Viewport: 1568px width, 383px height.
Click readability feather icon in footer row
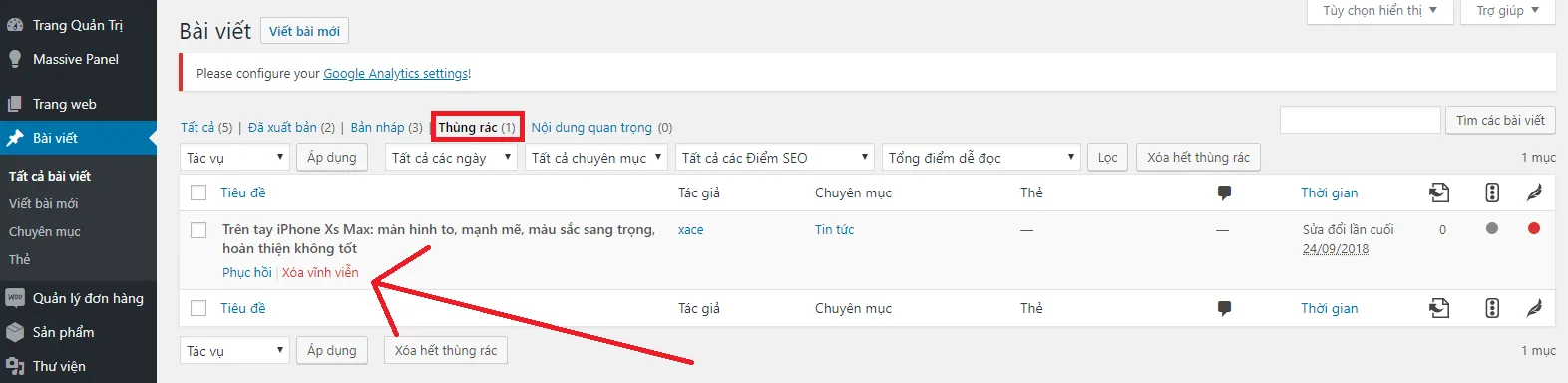(x=1534, y=308)
